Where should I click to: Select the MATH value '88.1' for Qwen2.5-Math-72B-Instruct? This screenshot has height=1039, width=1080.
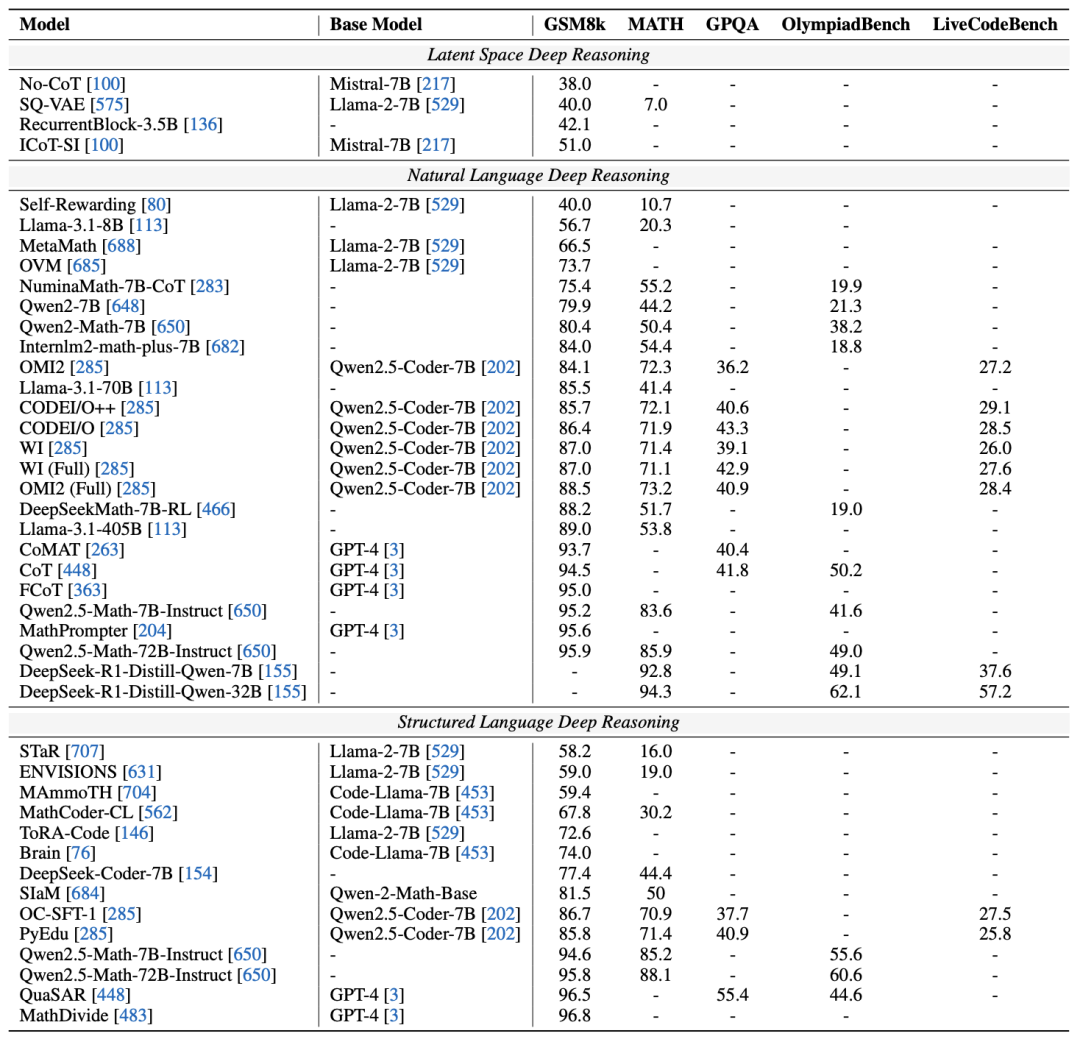pyautogui.click(x=656, y=975)
